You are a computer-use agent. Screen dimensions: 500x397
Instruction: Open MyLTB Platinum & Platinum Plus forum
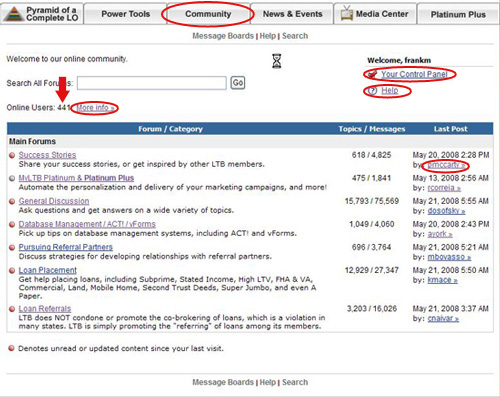coord(76,178)
